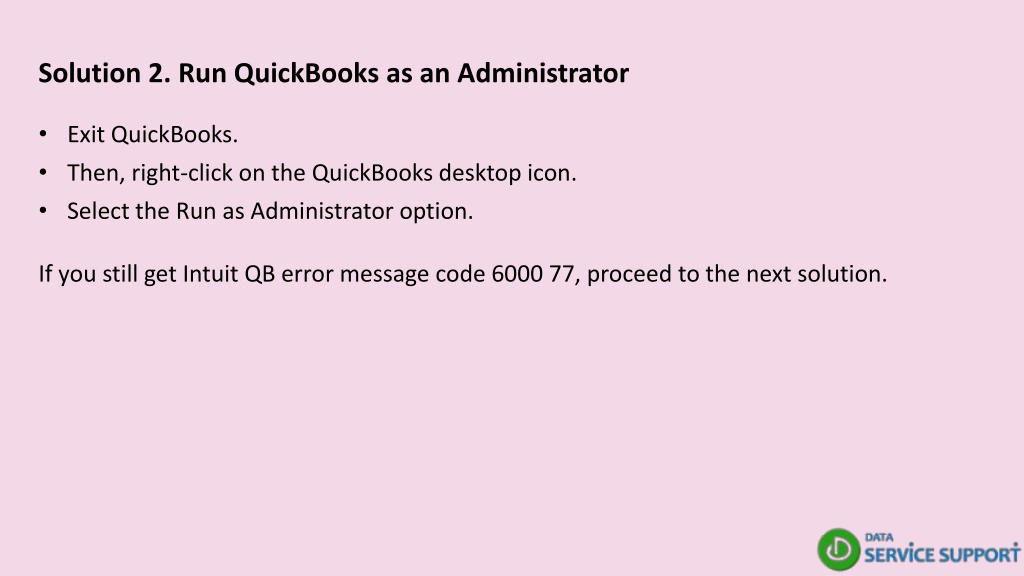Select the Solution 2 slide heading
The height and width of the screenshot is (576, 1024).
tap(333, 72)
